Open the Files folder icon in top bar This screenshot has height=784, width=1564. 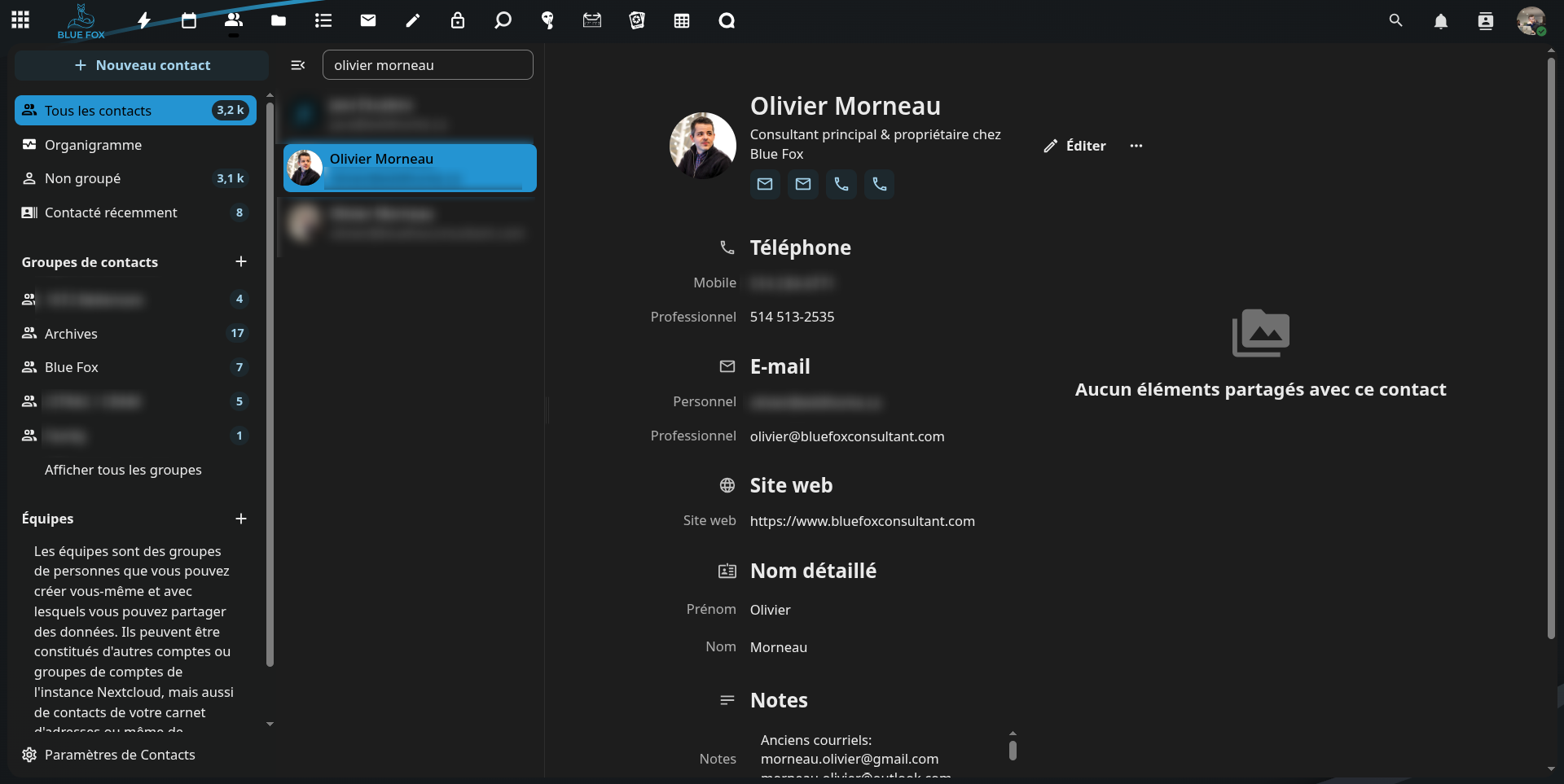tap(279, 21)
